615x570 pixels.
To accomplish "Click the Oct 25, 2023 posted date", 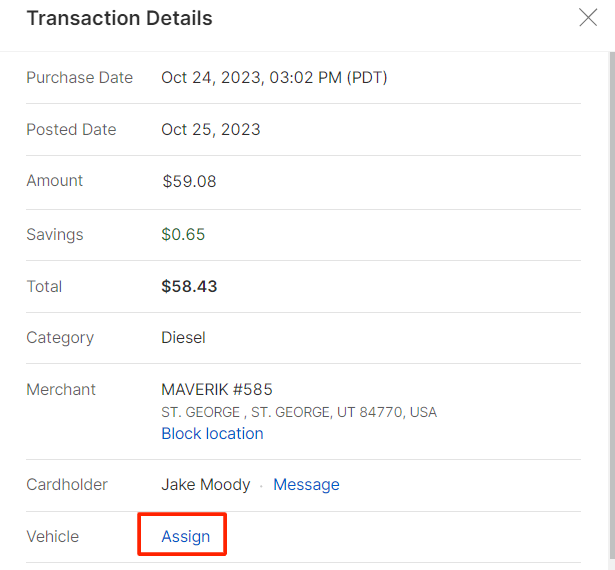I will click(211, 130).
